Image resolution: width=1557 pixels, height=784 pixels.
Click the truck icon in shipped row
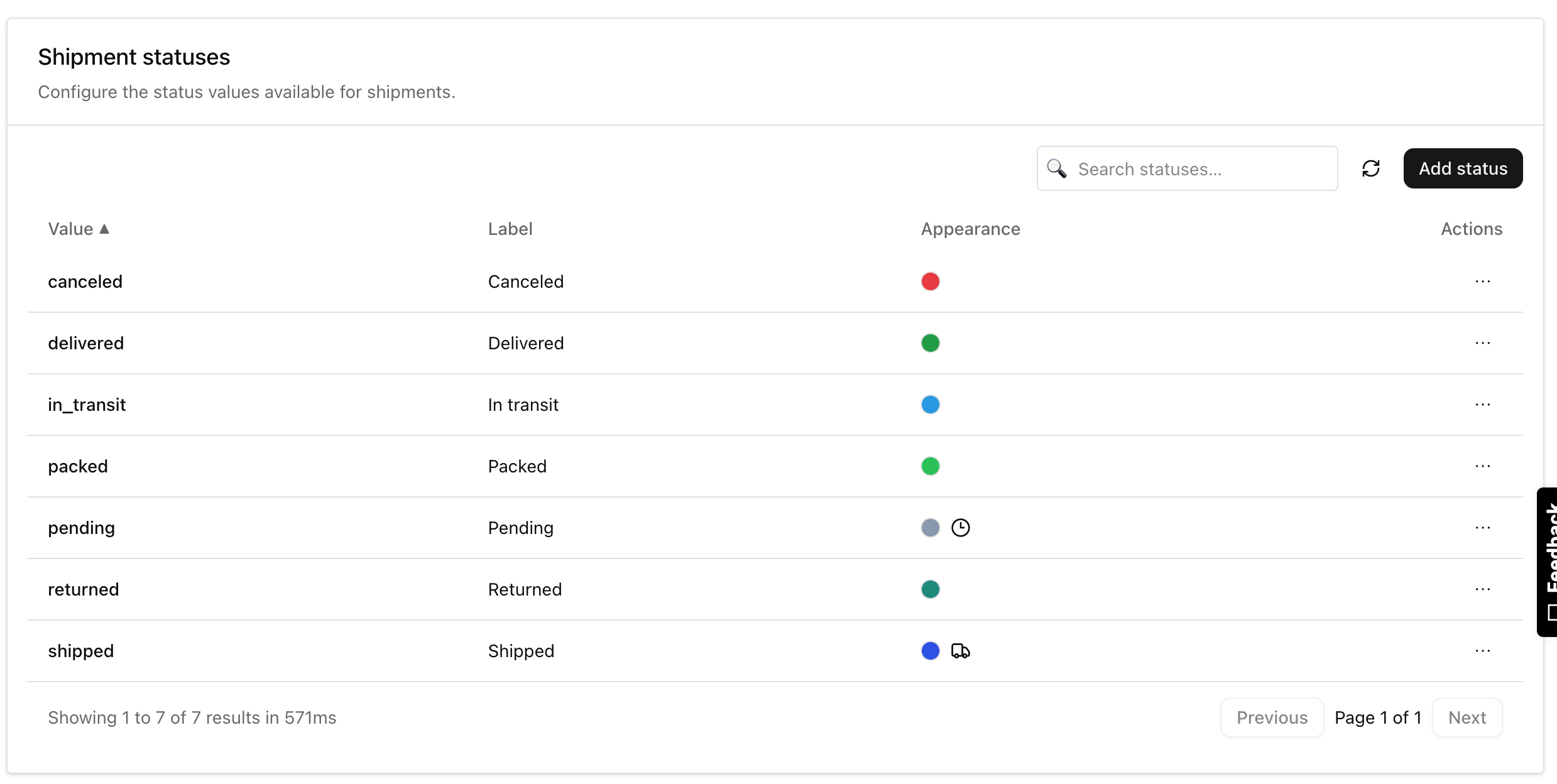click(x=960, y=651)
